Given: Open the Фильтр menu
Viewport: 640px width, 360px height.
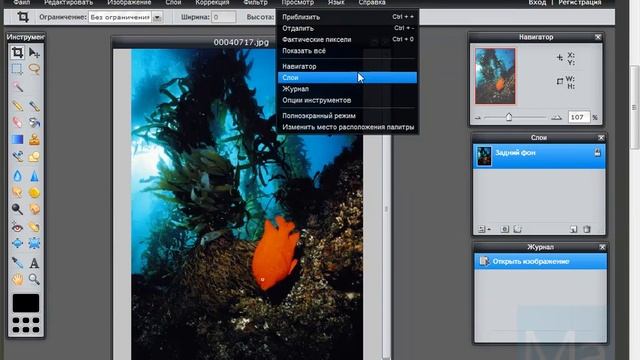Looking at the screenshot, I should click(x=256, y=3).
